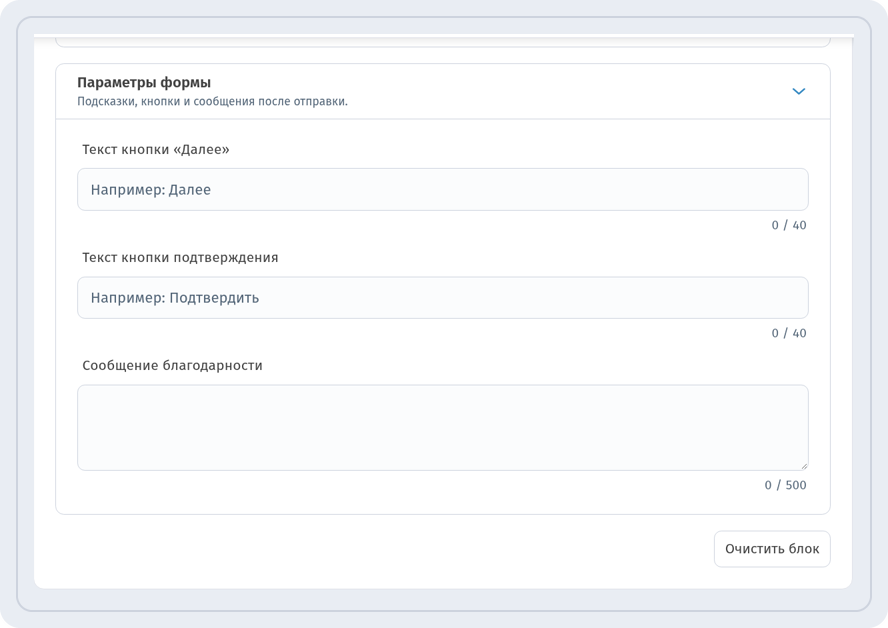Collapse the «Параметры формы» section chevron
This screenshot has height=628, width=888.
click(799, 91)
